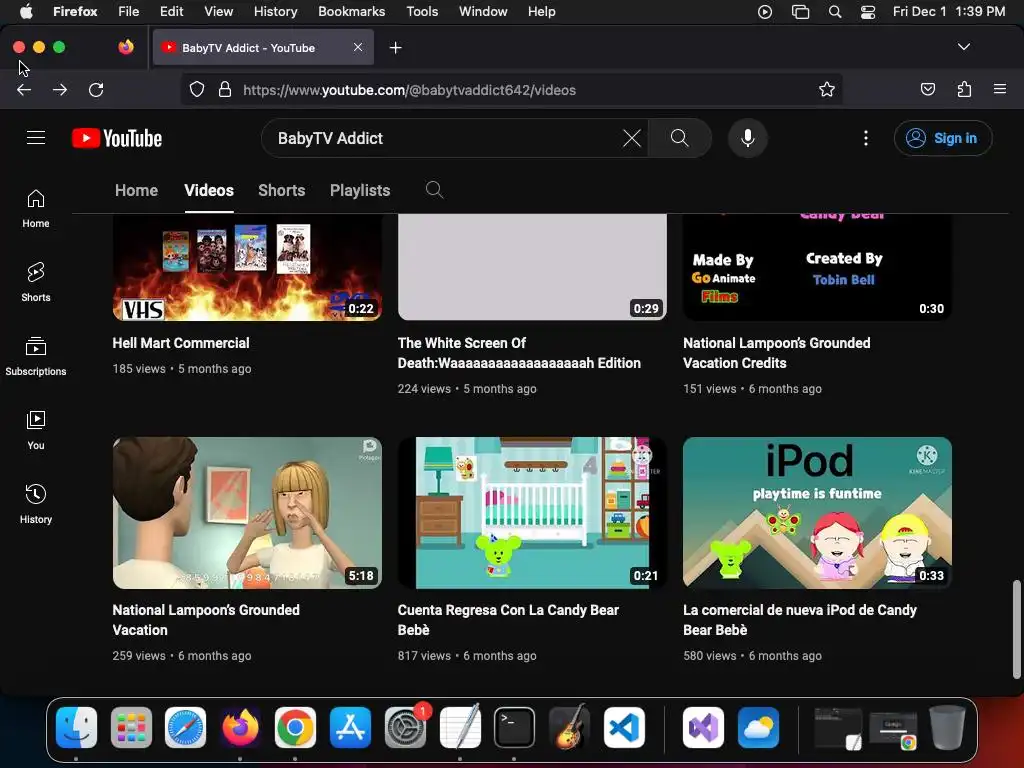Screen dimensions: 1024x768
Task: Launch Google Chrome from the Dock
Action: pos(295,727)
